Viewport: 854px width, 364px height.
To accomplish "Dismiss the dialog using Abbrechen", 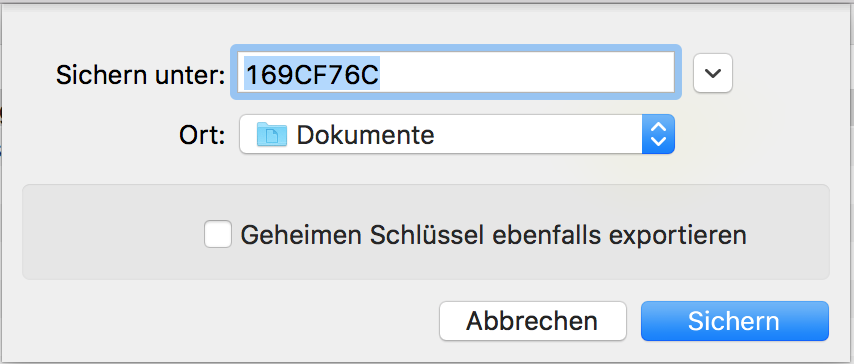I will (533, 321).
